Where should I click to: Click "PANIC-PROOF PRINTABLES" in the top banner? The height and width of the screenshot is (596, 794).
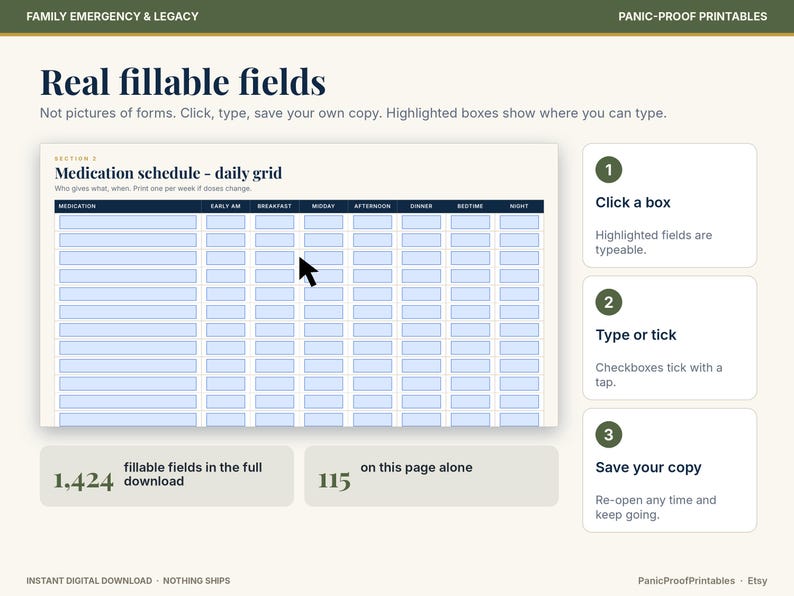click(x=692, y=17)
